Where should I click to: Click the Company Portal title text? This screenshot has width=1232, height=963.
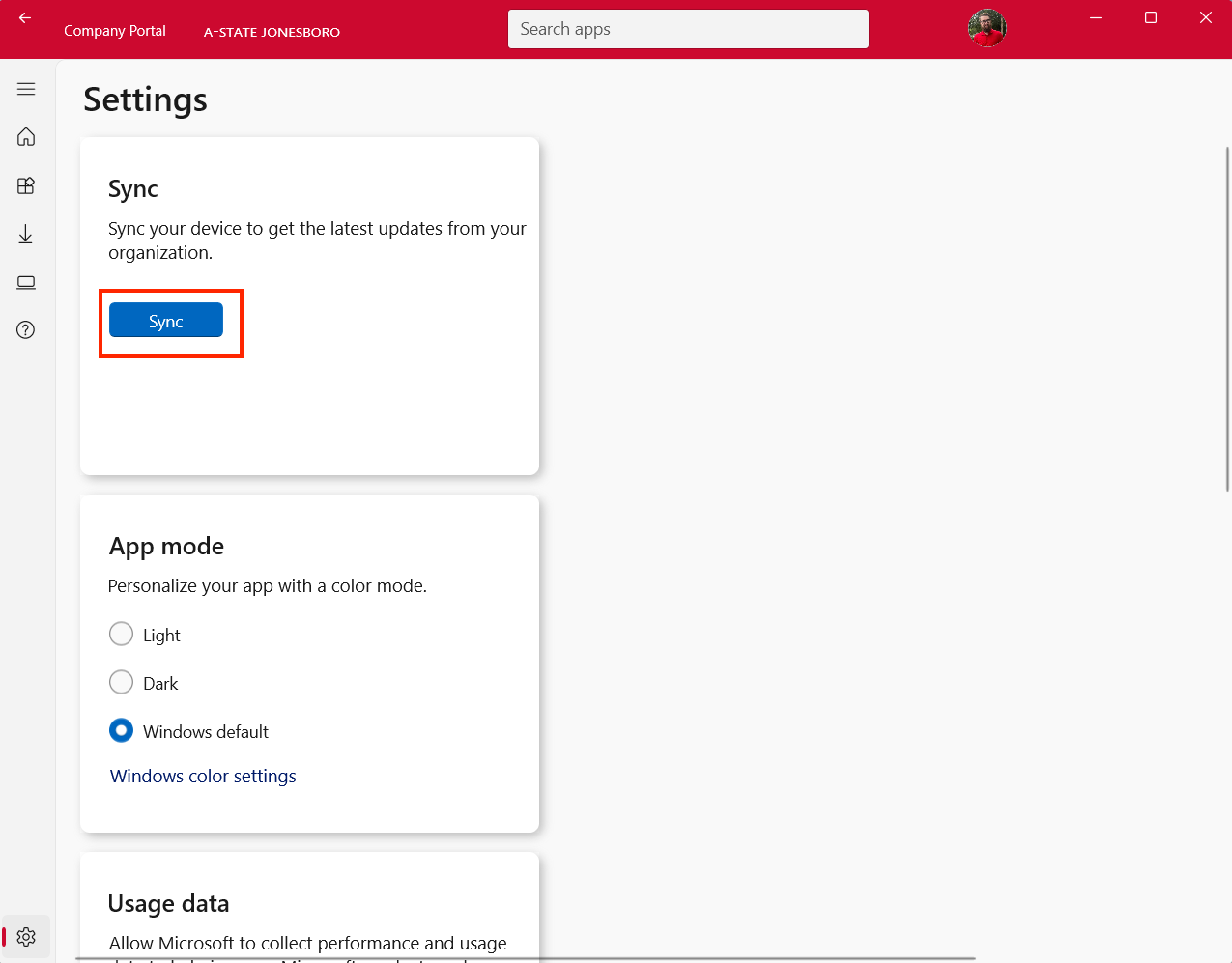pos(115,31)
